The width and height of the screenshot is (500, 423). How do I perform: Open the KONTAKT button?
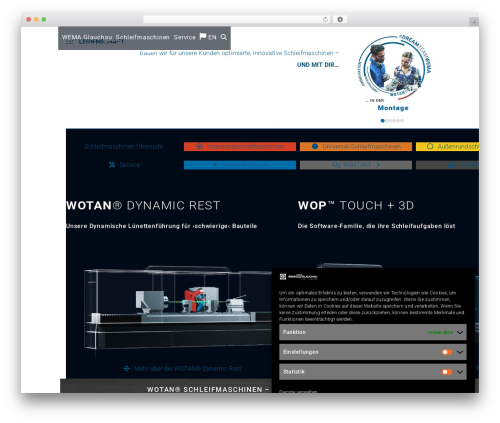(x=356, y=165)
